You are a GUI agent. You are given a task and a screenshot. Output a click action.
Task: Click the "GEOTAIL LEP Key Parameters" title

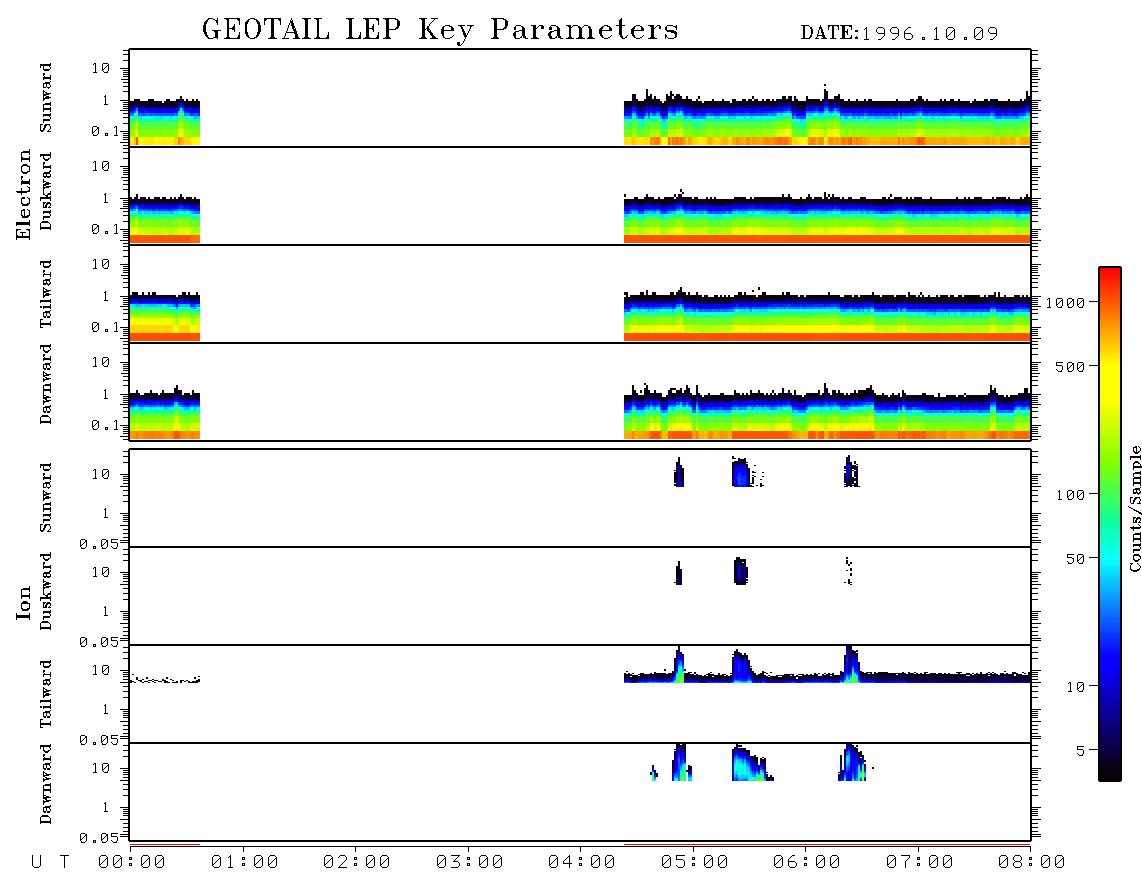coord(440,30)
